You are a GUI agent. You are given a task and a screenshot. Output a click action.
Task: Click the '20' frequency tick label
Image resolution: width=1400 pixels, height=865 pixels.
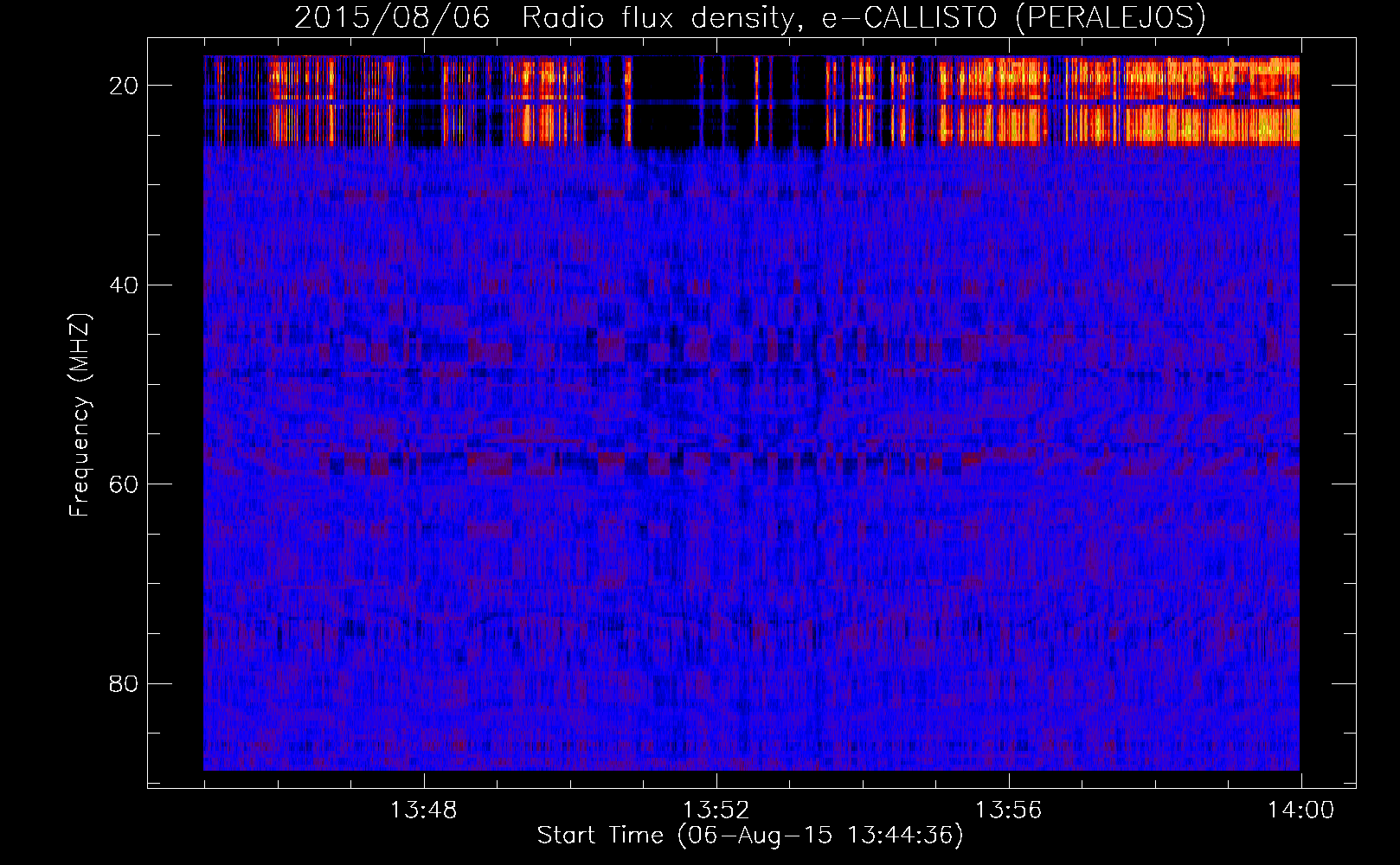(125, 86)
